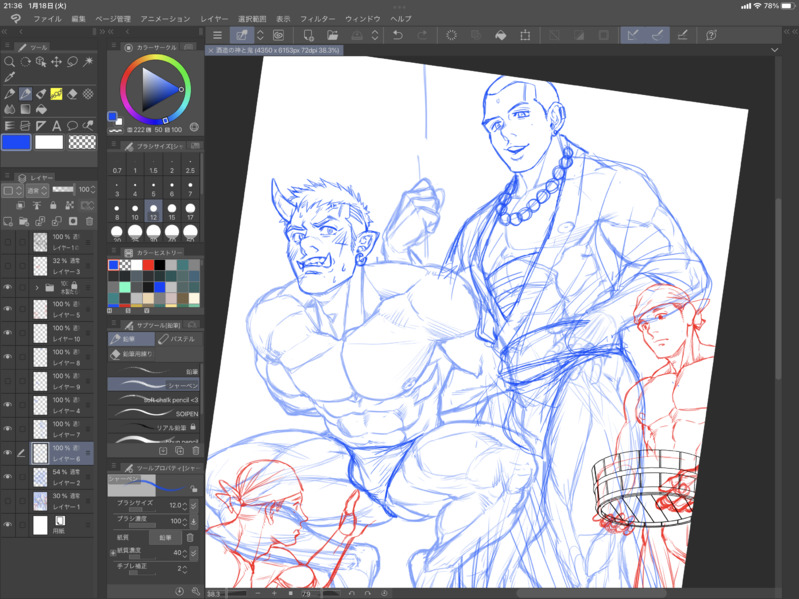Show layer レイヤー 3 via visibility box
Viewport: 799px width, 599px height.
coord(8,266)
